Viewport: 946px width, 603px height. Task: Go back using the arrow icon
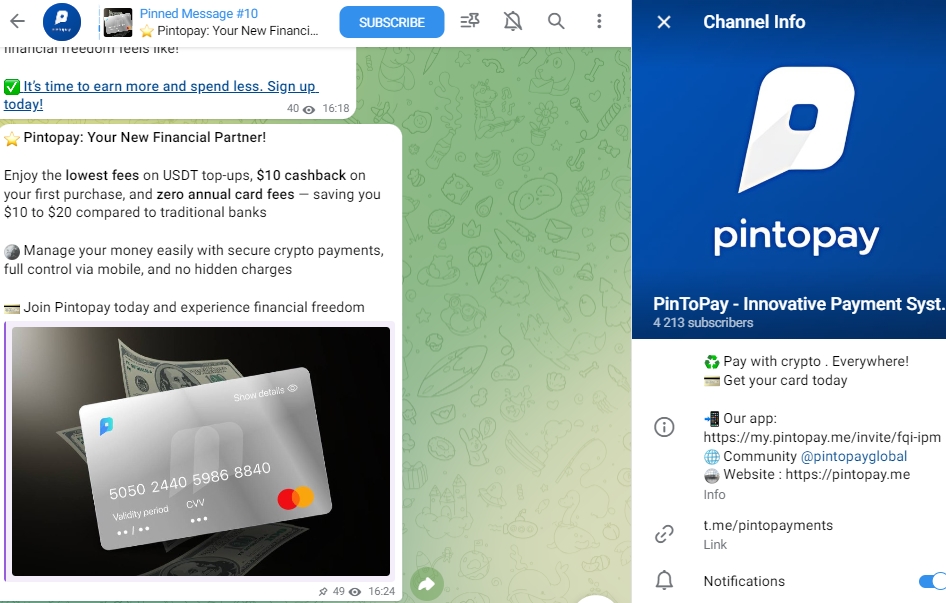point(17,22)
